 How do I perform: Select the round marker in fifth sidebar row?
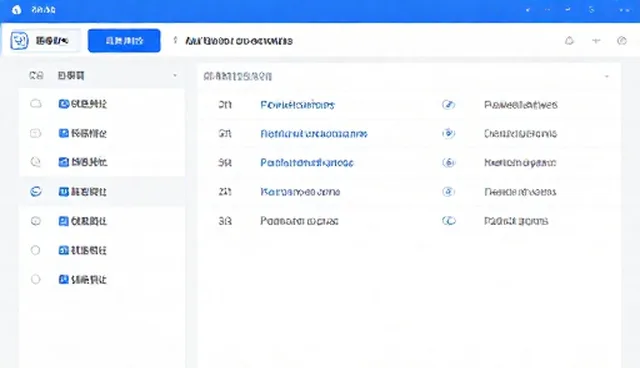[36, 221]
